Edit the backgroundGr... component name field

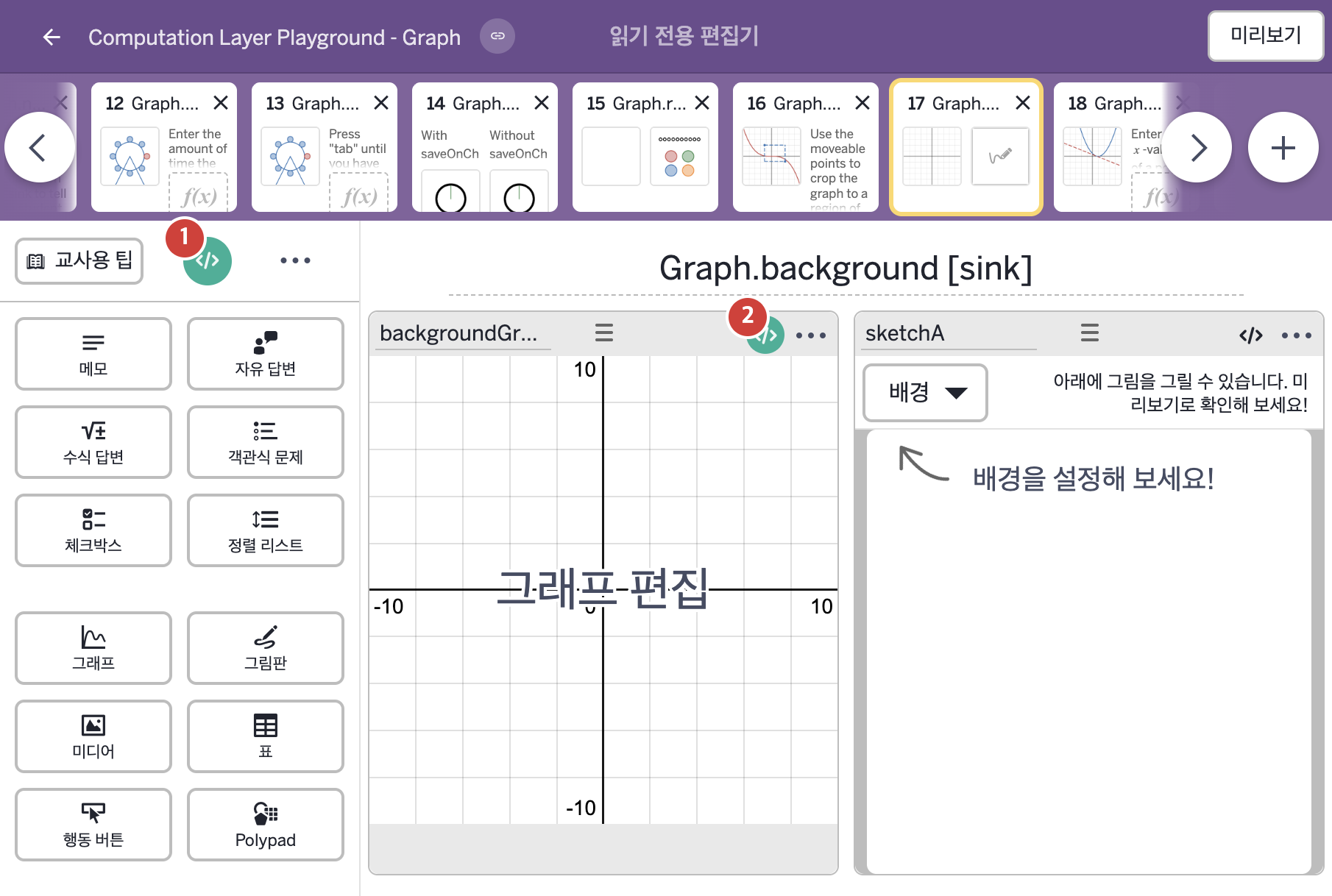pos(463,333)
